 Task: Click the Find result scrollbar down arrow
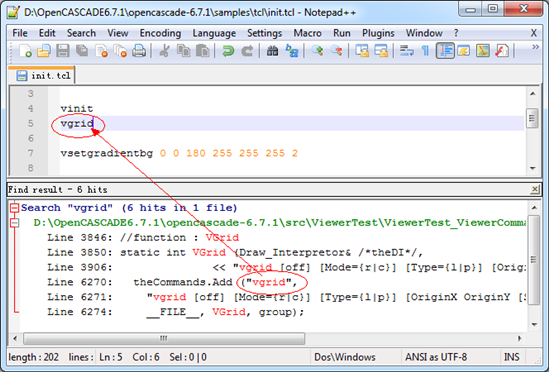coord(534,324)
